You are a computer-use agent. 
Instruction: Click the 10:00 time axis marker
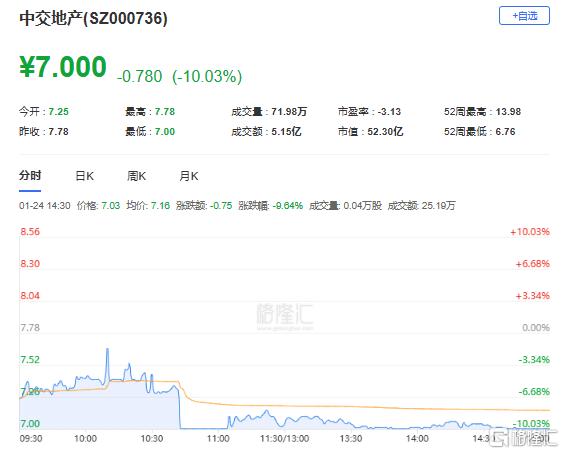[x=85, y=439]
